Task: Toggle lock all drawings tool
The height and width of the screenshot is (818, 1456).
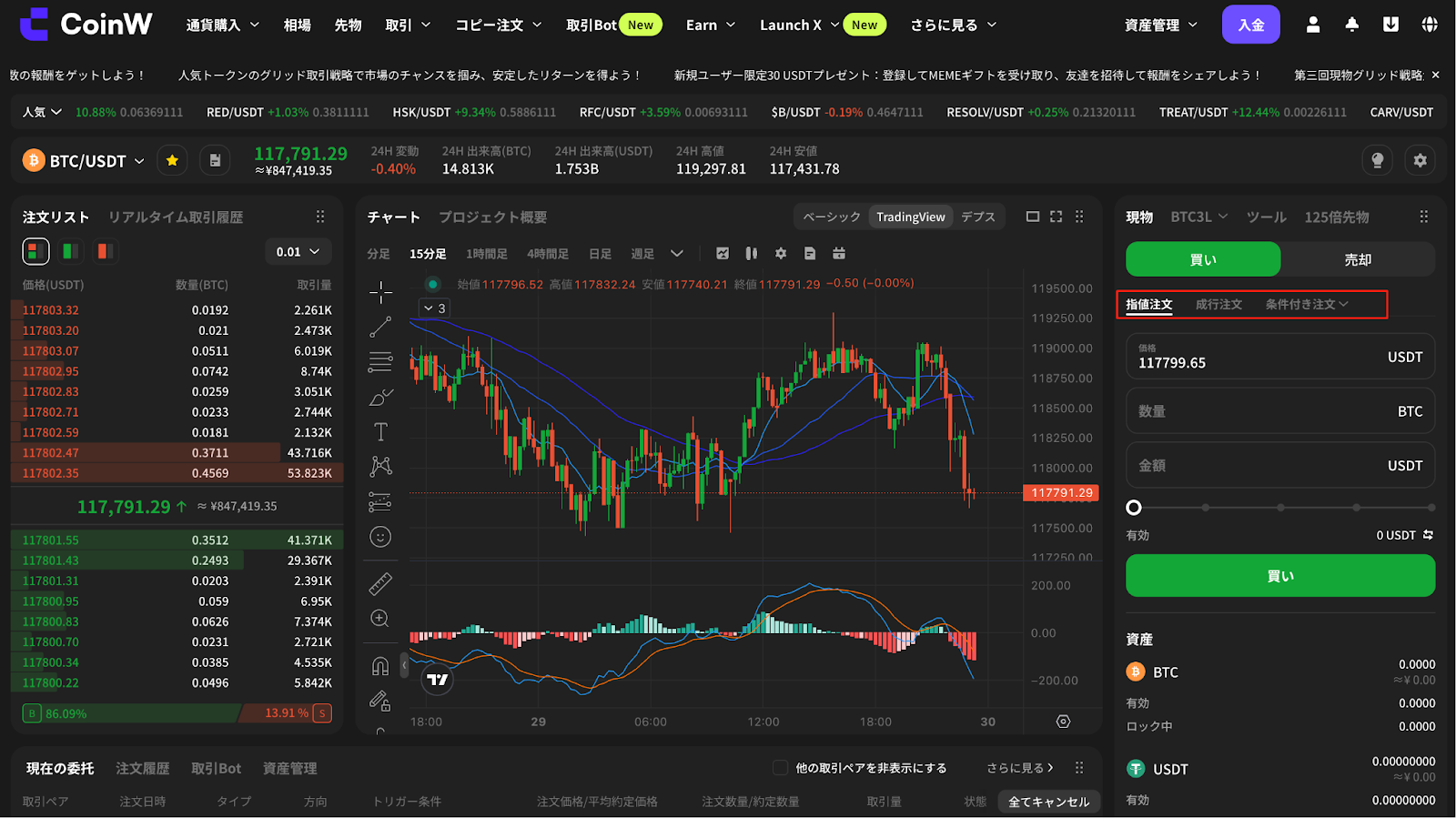Action: [380, 701]
